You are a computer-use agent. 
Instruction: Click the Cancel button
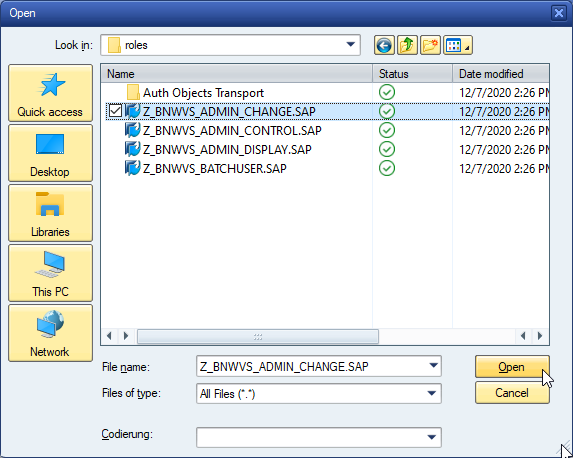pos(512,393)
